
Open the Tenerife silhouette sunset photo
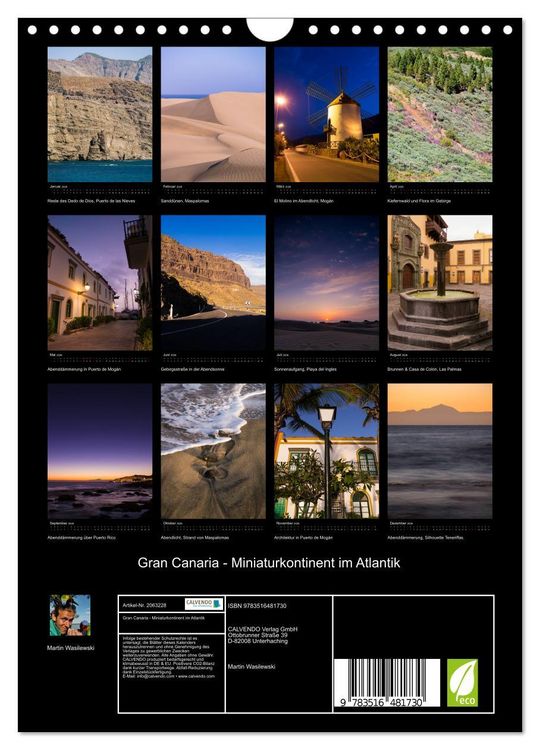click(440, 451)
